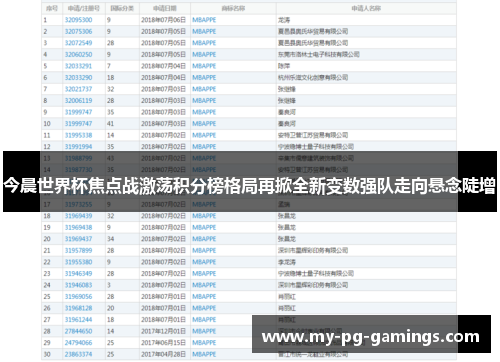
Task: Open 31999747 link in row 9
Action: (x=78, y=112)
